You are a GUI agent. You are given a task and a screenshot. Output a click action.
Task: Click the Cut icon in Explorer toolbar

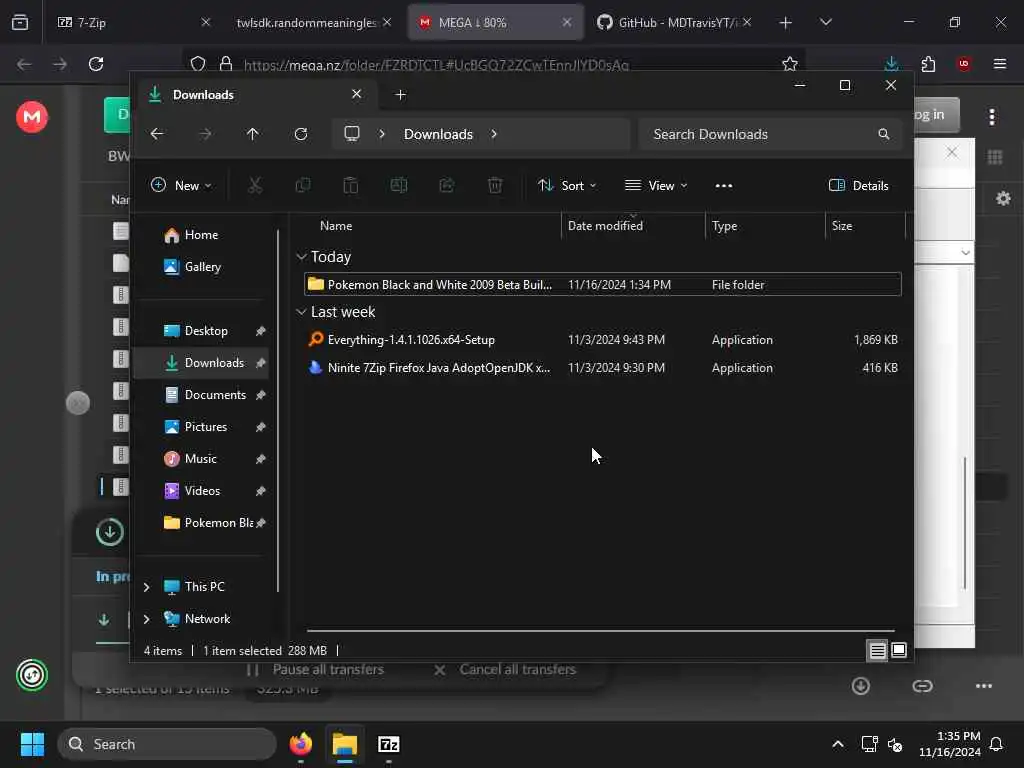255,185
